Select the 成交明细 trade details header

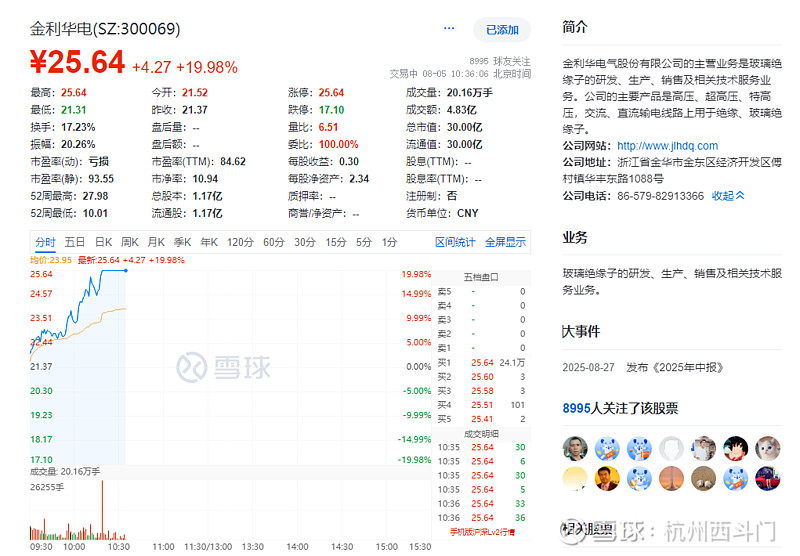[481, 434]
